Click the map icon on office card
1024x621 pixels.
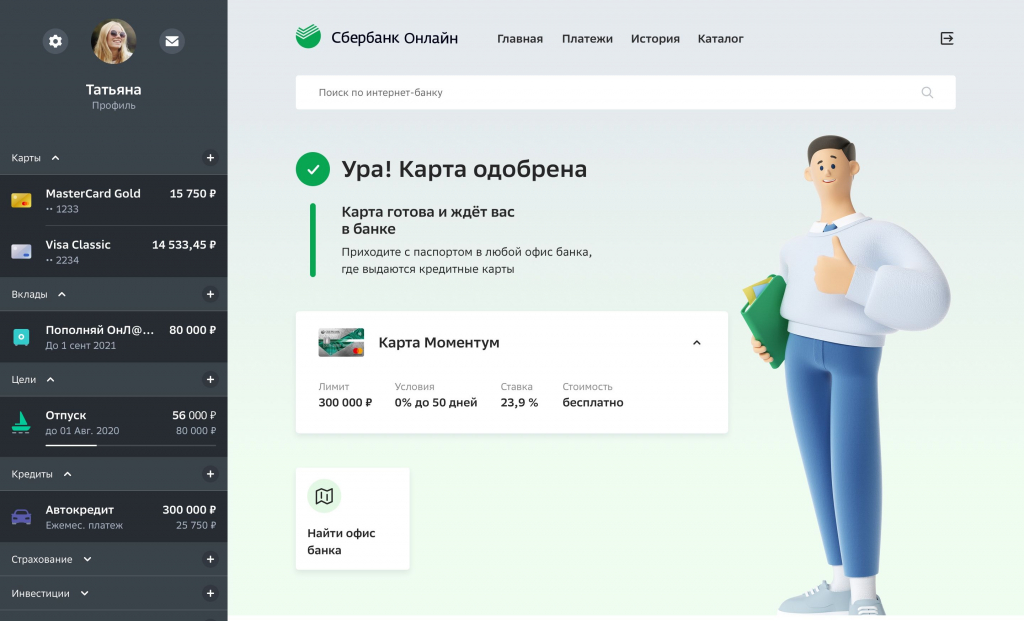324,496
